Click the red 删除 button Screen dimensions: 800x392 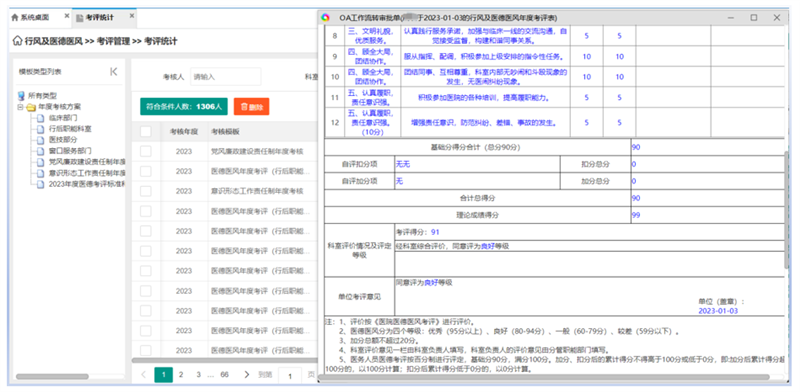click(252, 107)
